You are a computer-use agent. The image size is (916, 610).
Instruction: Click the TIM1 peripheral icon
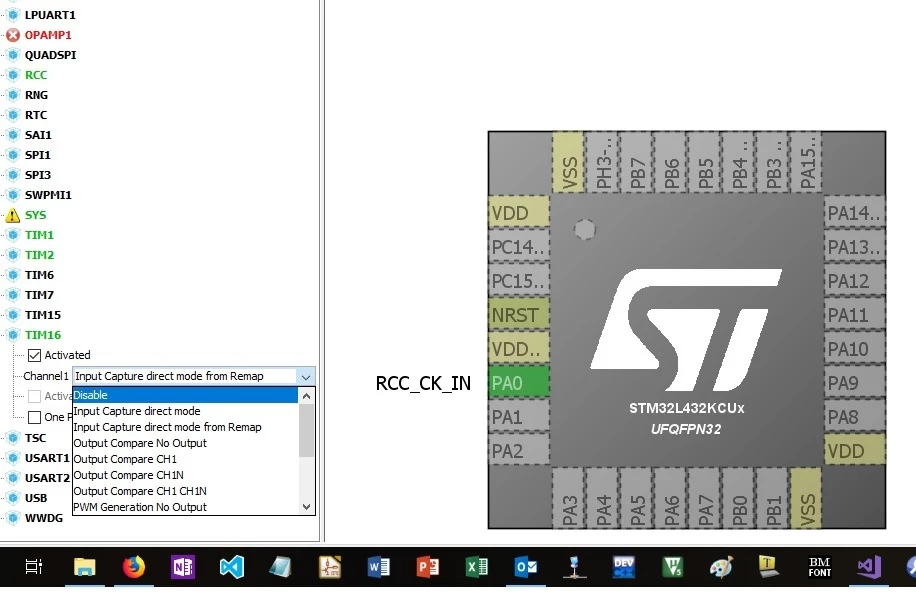pyautogui.click(x=13, y=235)
